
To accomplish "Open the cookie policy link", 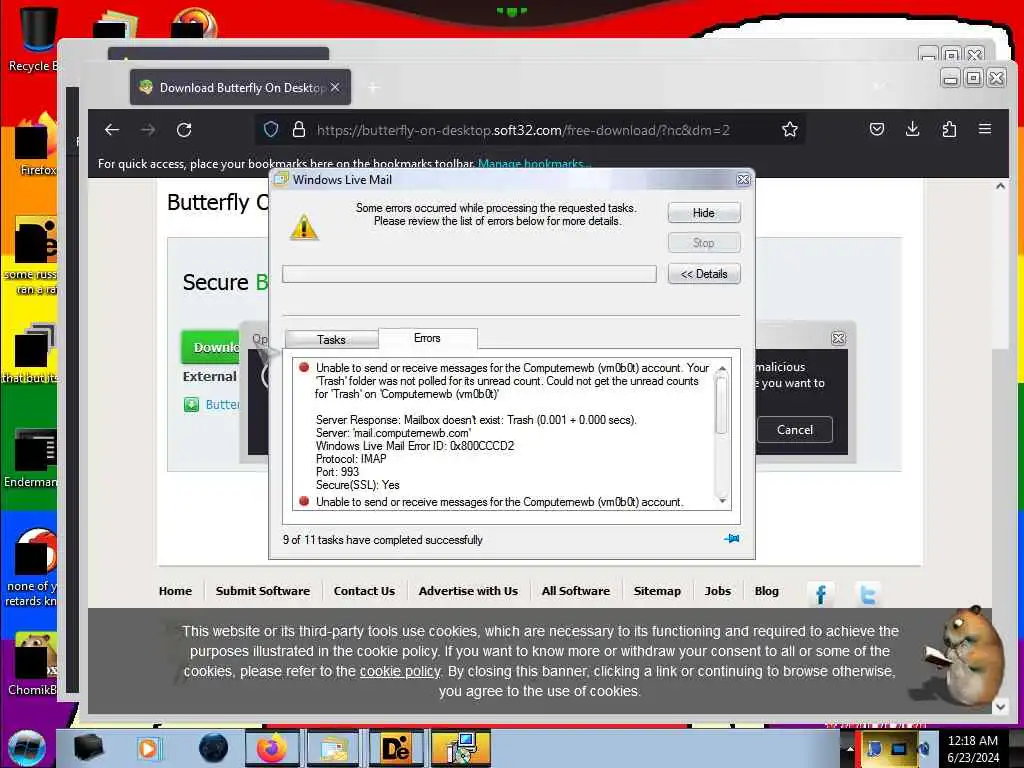I will click(400, 671).
